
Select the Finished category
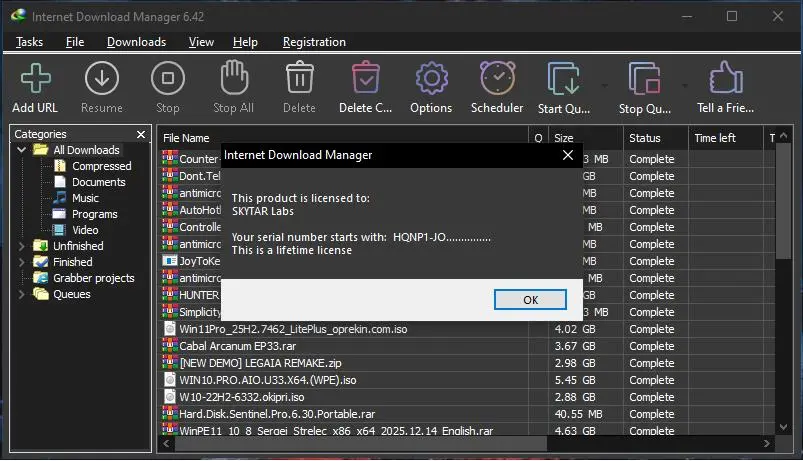pos(73,262)
